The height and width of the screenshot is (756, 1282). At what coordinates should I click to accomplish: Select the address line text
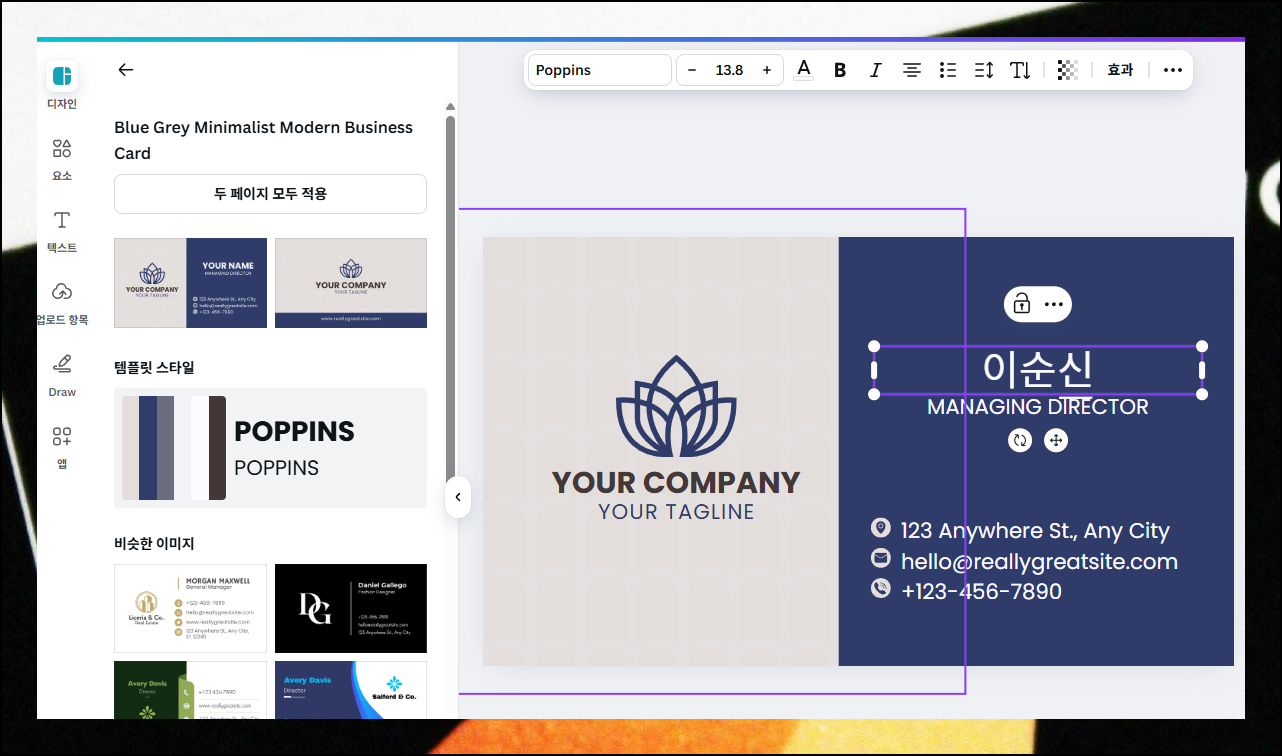click(x=1035, y=531)
